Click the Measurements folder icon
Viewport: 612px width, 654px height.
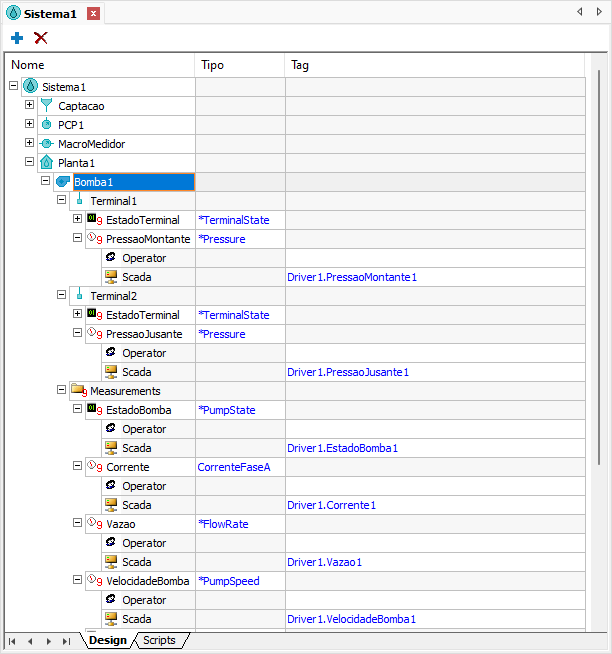click(x=78, y=391)
